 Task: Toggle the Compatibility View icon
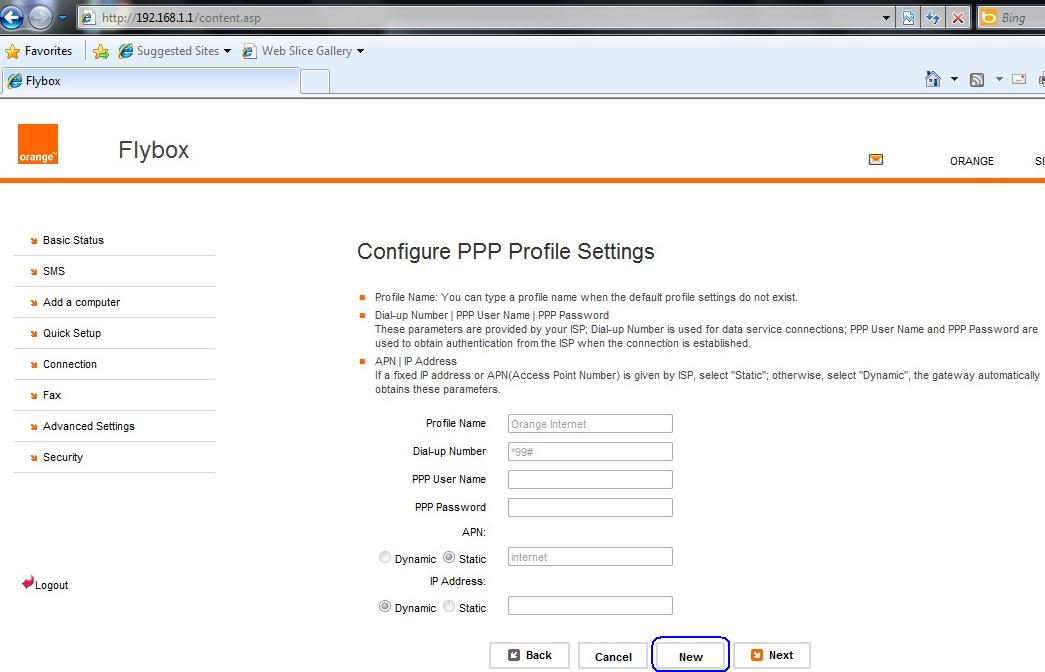point(908,18)
